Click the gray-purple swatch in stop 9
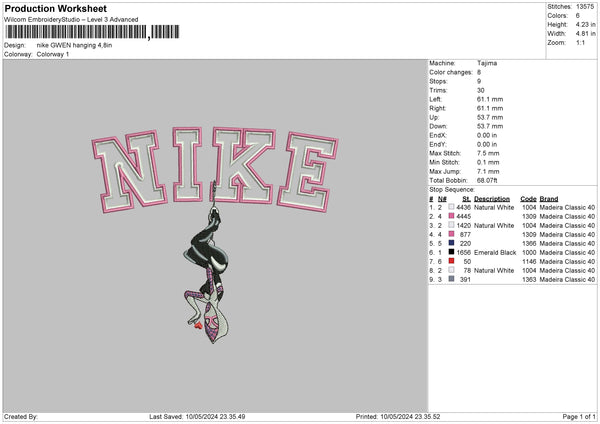 click(455, 279)
